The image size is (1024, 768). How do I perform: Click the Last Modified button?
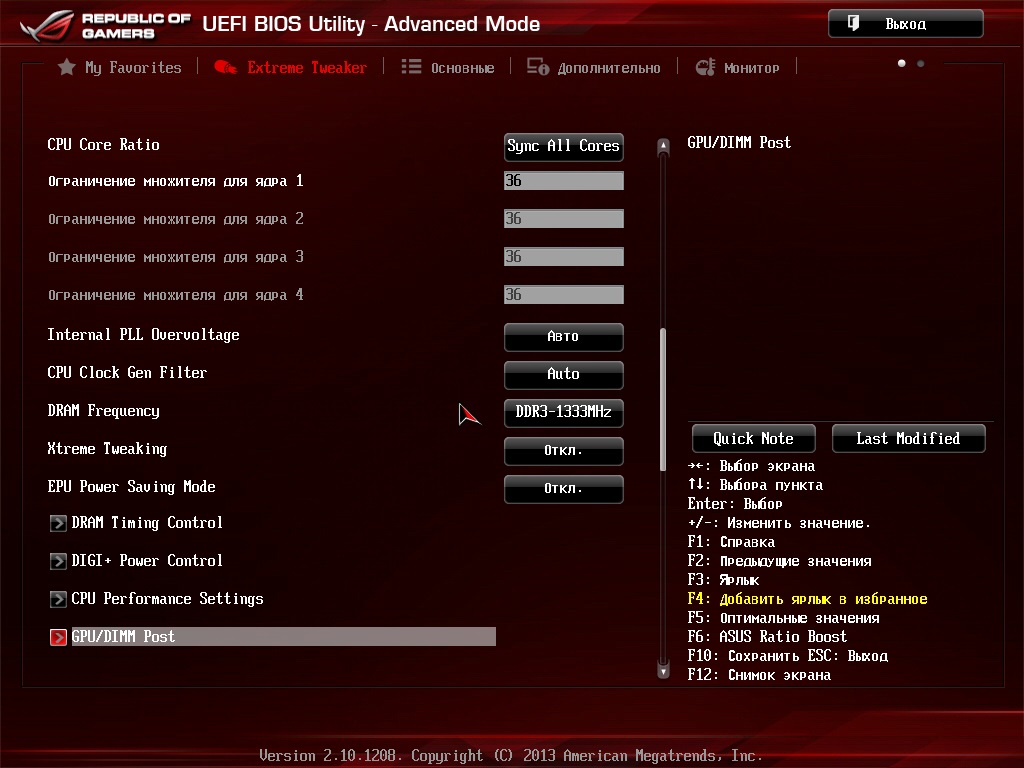click(x=908, y=438)
